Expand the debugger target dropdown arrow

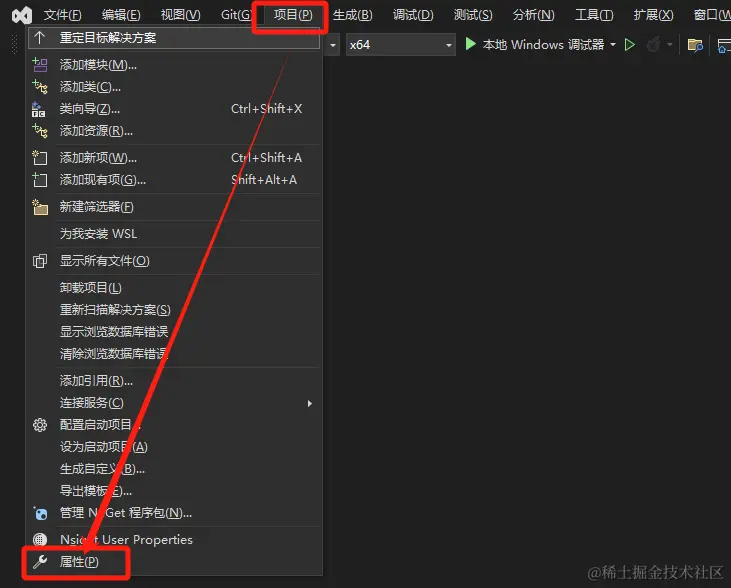coord(613,45)
